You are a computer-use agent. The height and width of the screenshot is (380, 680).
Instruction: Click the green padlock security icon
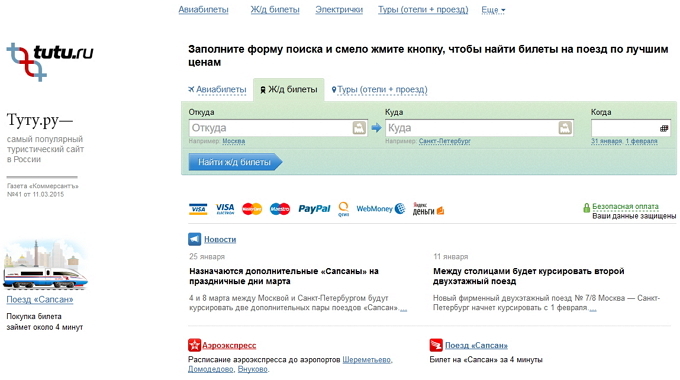(586, 208)
